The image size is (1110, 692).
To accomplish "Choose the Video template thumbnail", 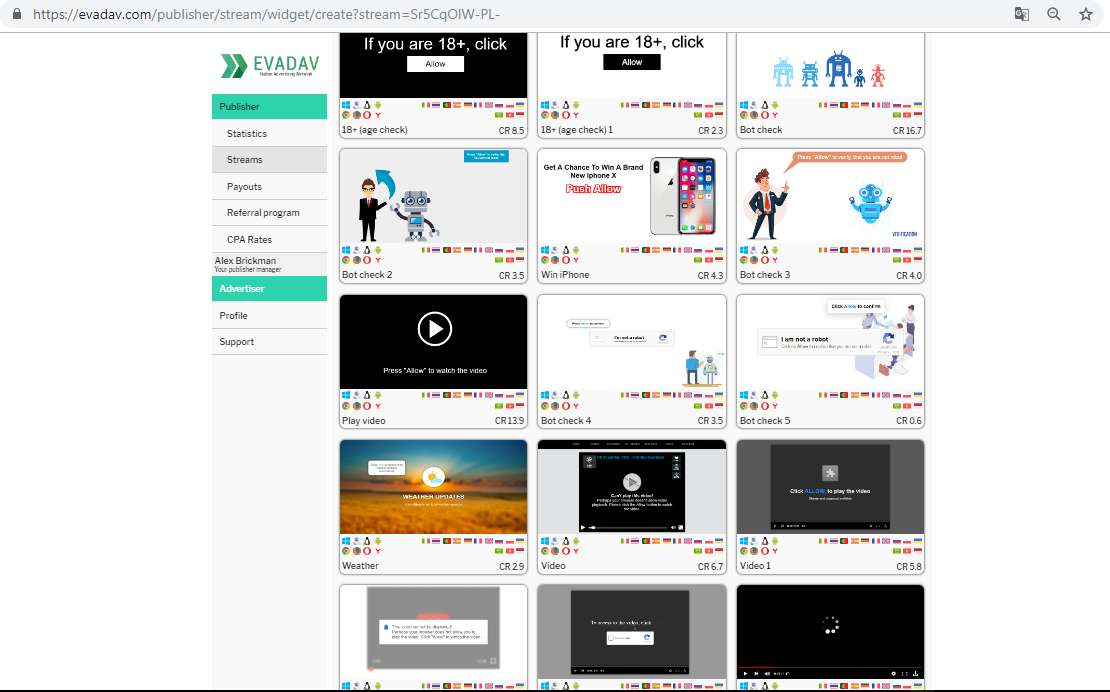I will [x=631, y=487].
